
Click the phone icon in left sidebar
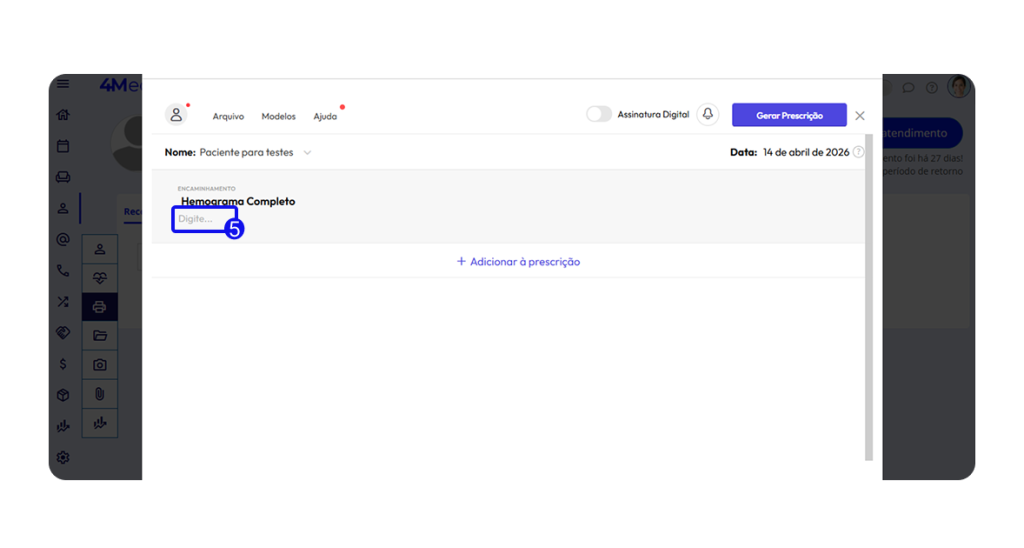click(x=63, y=271)
